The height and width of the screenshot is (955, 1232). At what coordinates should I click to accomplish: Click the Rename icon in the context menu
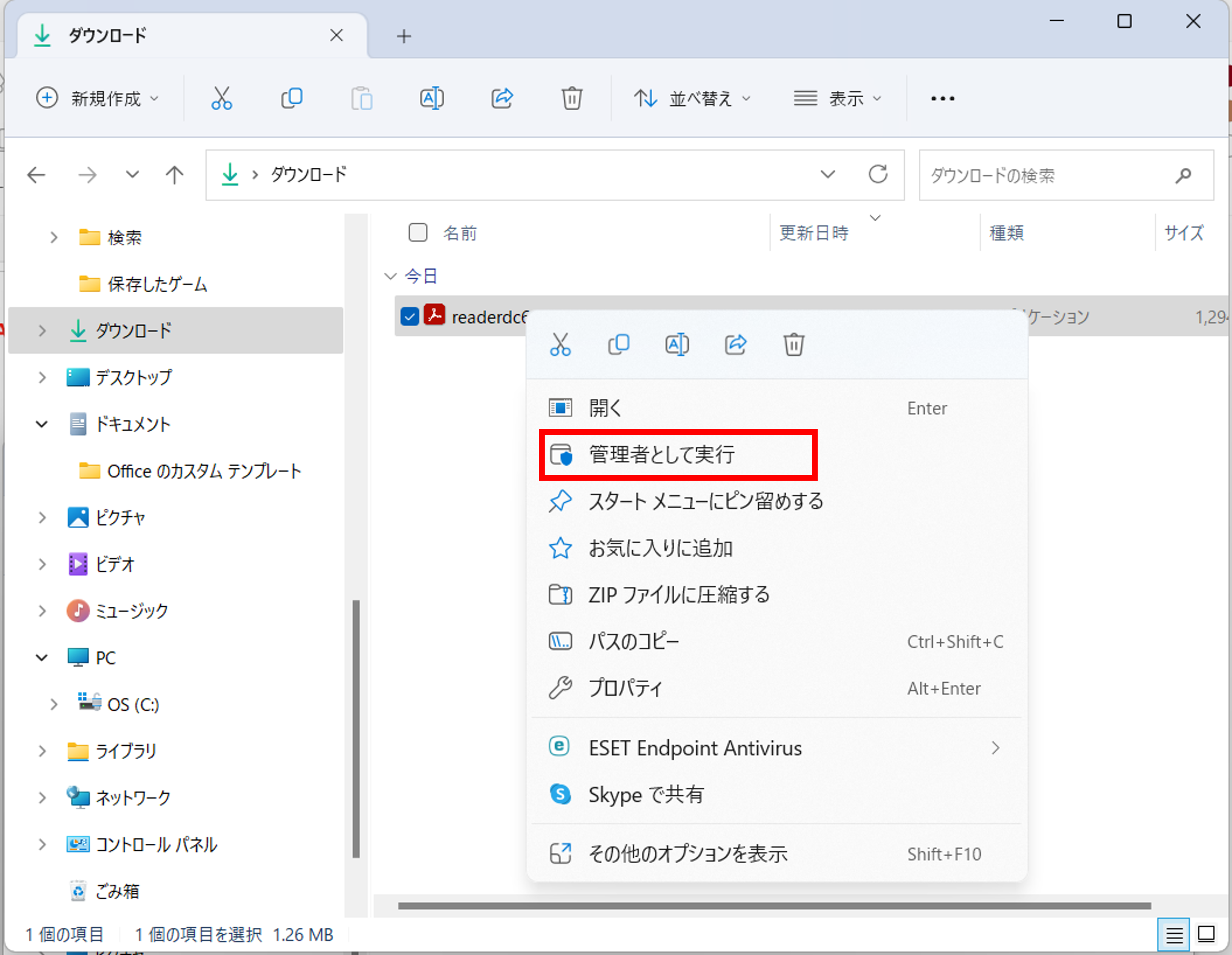pos(677,344)
